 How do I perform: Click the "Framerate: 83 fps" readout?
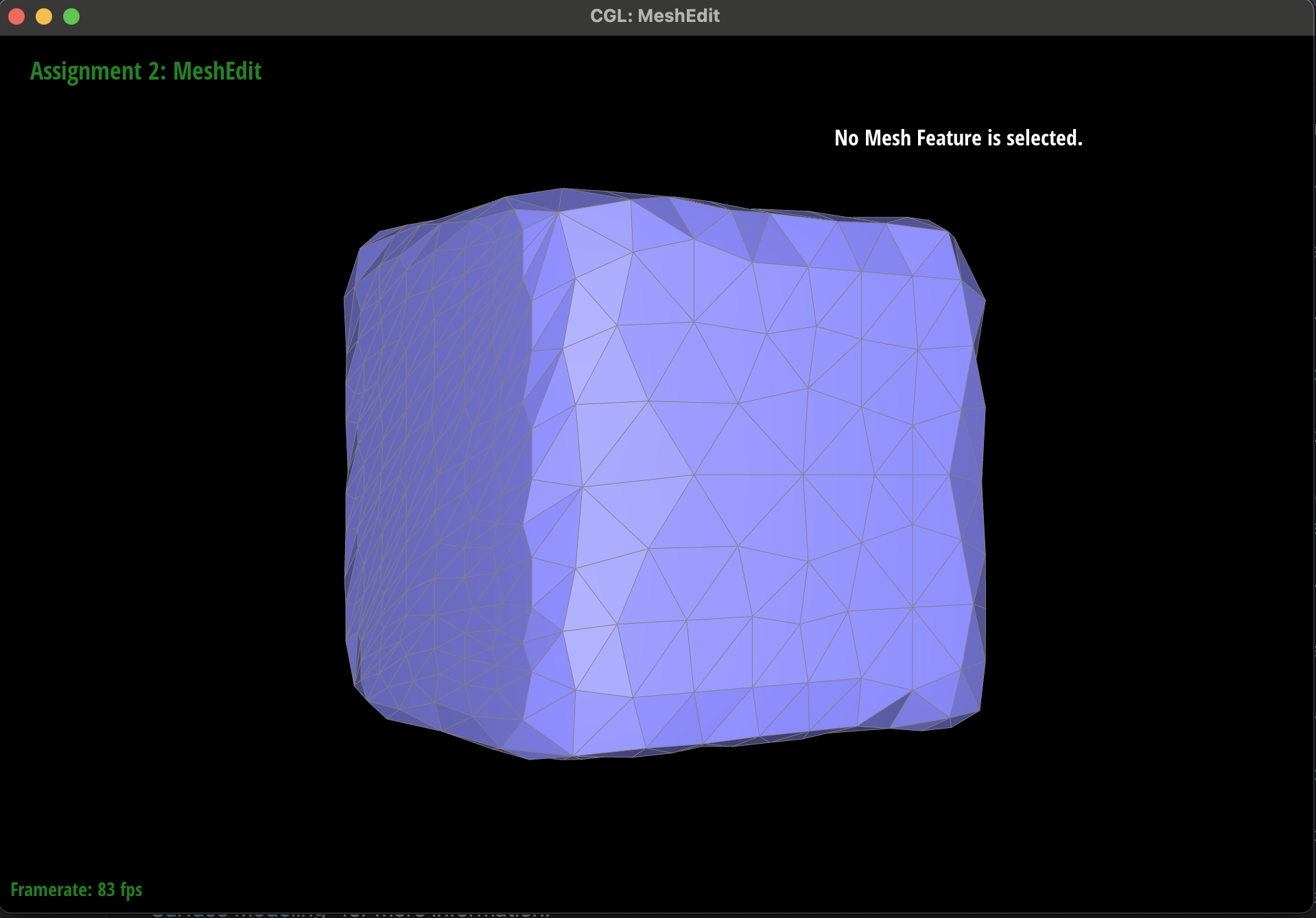click(x=76, y=889)
